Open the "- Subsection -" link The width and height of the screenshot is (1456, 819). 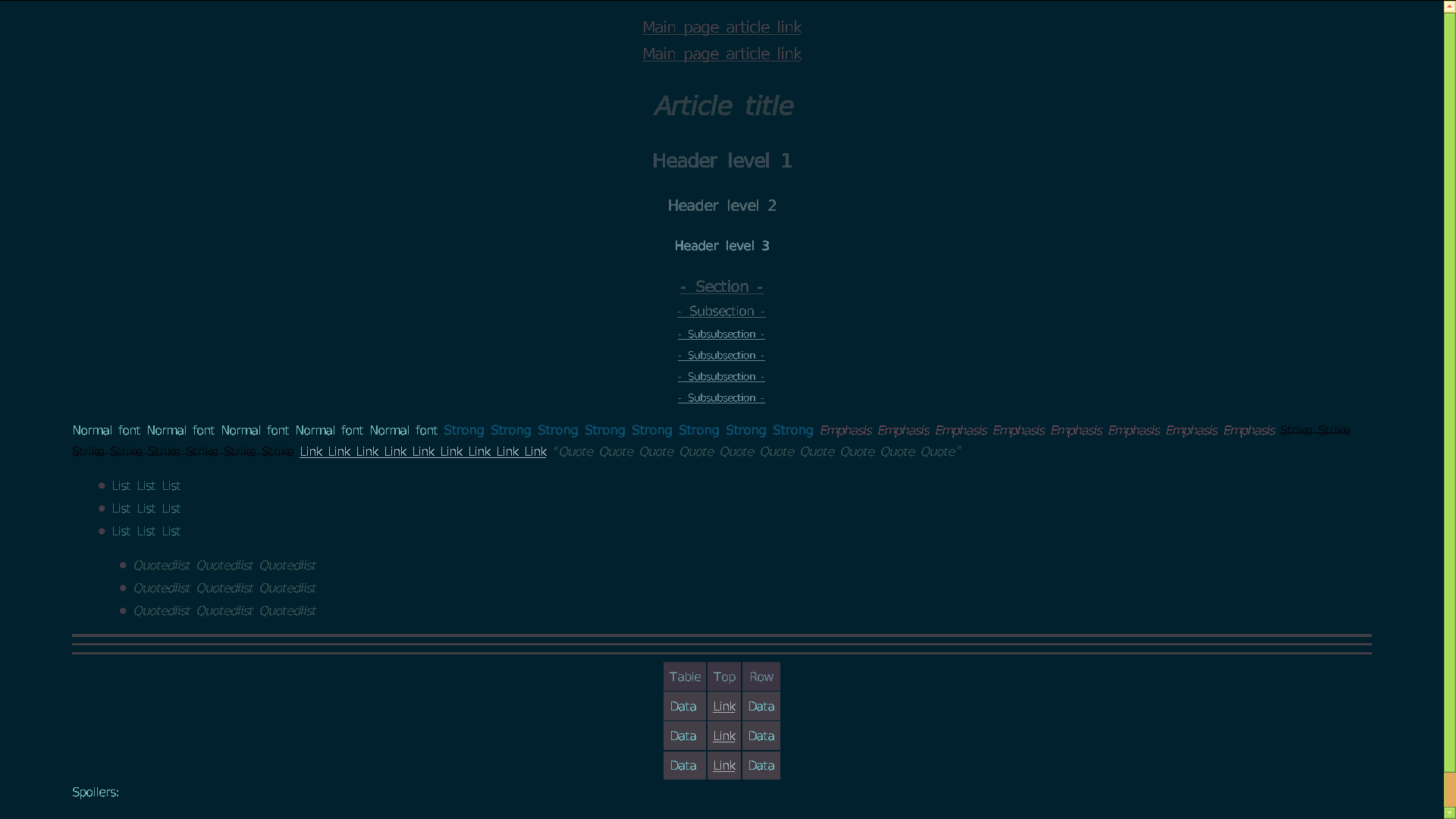(721, 311)
